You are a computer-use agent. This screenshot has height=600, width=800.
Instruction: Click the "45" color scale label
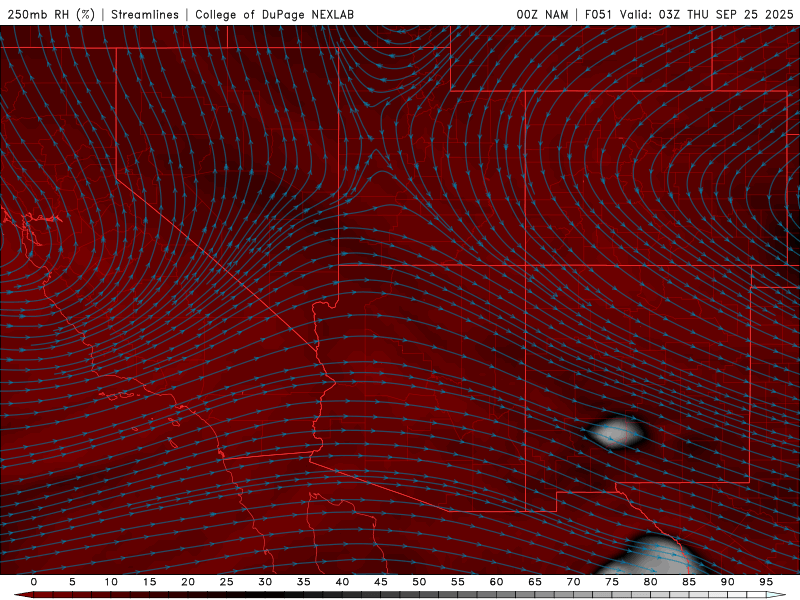click(381, 582)
